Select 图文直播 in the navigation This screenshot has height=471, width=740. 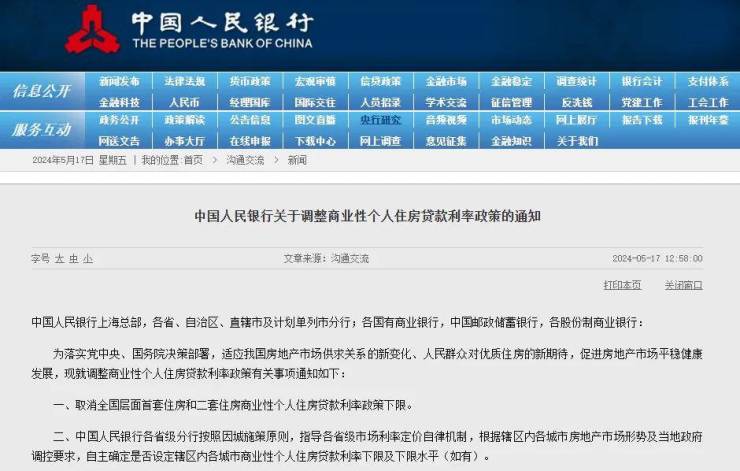click(x=315, y=120)
